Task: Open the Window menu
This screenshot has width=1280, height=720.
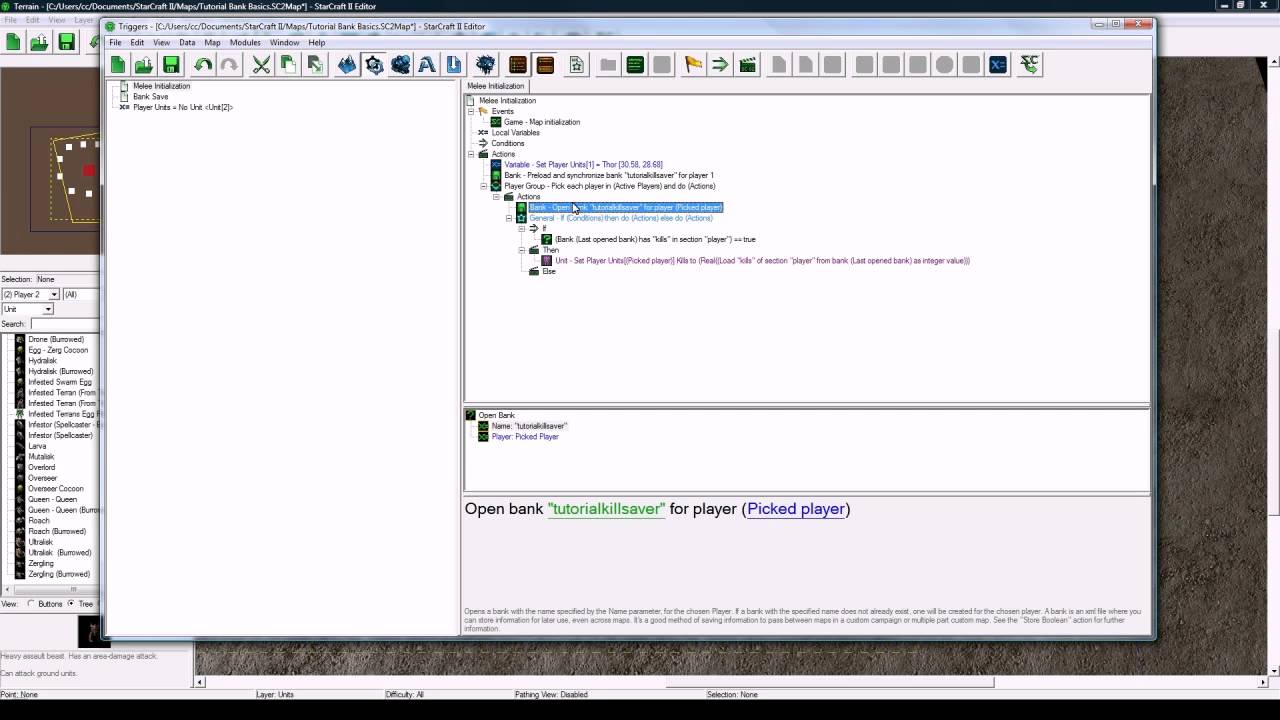Action: (x=284, y=43)
